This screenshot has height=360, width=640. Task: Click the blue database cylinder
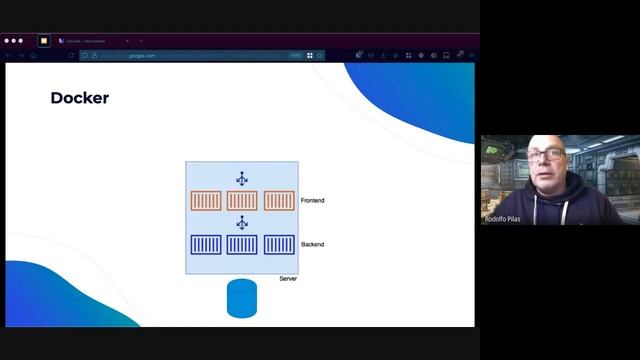(242, 298)
